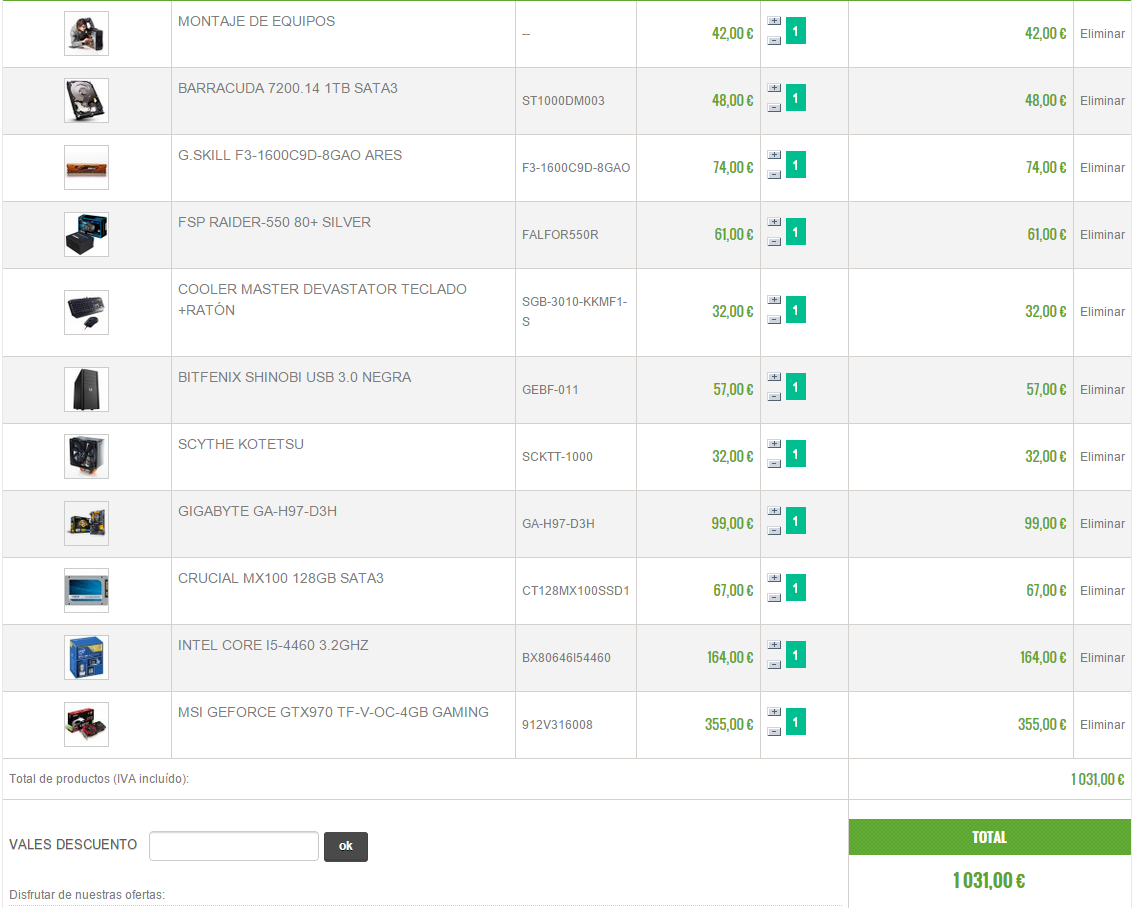Increase quantity of MONTAJE DE EQUIPOS
This screenshot has width=1134, height=908.
(x=774, y=21)
